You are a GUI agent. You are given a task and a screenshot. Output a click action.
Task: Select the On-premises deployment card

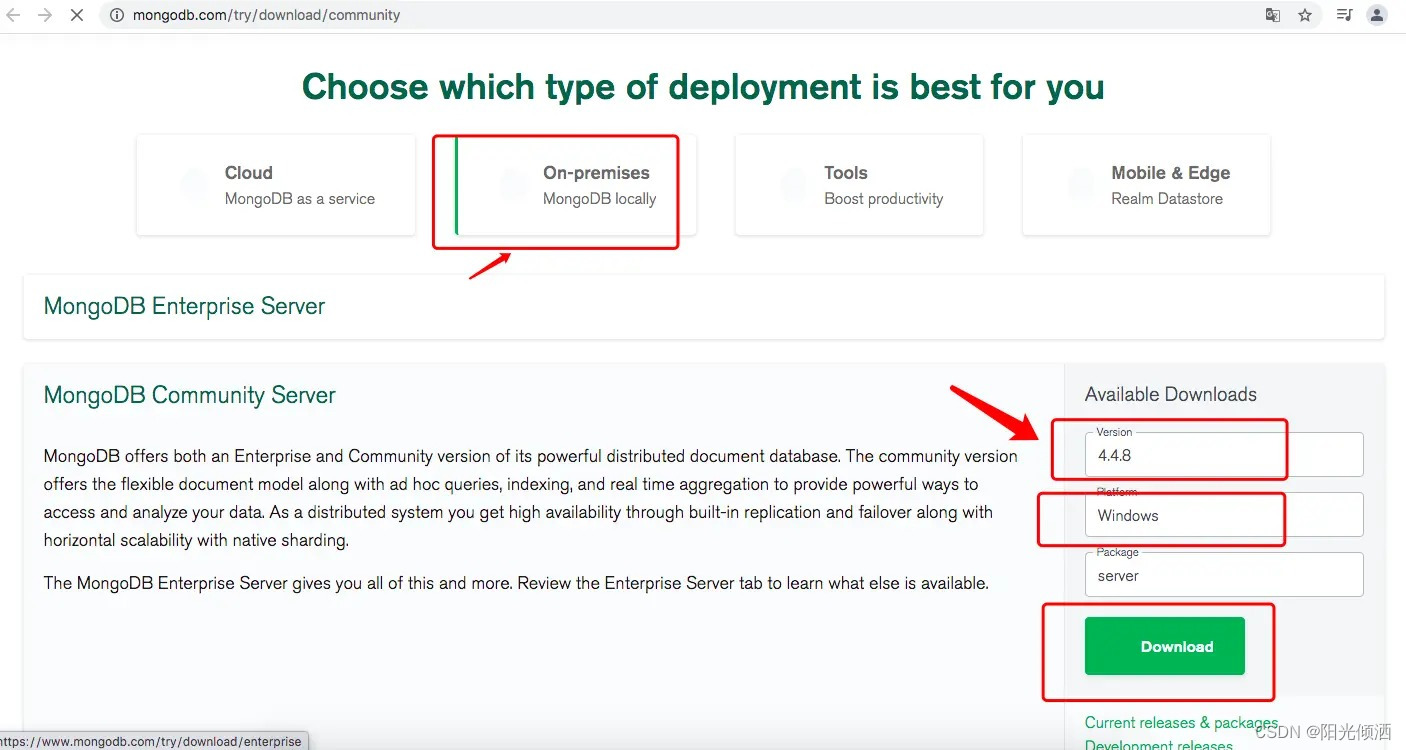(x=575, y=185)
